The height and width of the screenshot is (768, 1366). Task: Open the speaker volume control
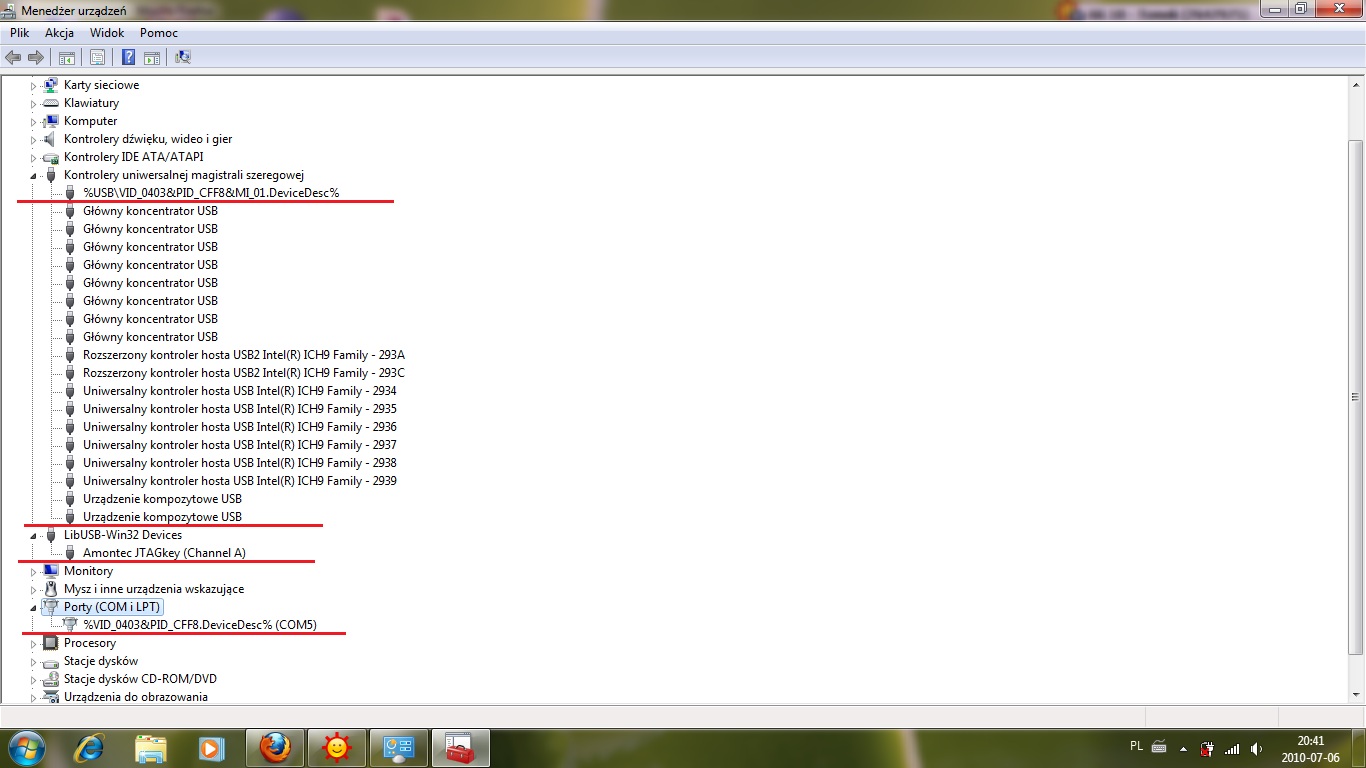pyautogui.click(x=1257, y=747)
